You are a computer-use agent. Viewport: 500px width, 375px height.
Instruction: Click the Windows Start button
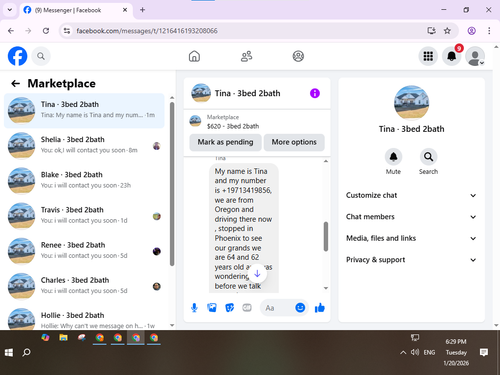click(9, 352)
